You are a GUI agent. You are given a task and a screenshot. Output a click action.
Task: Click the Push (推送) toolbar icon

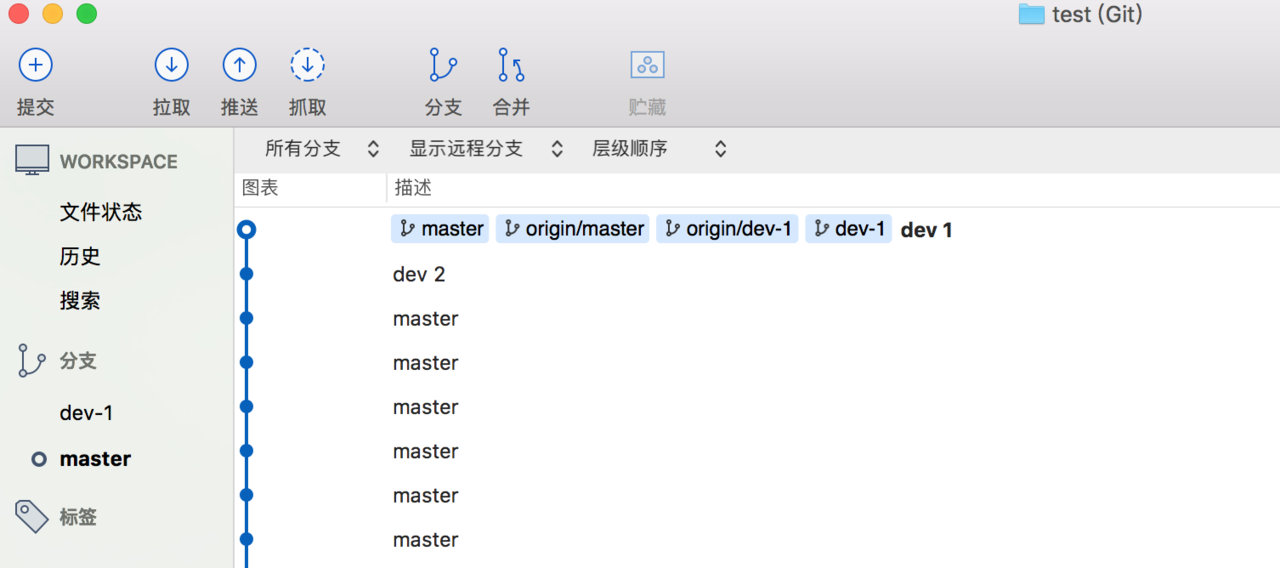coord(239,66)
